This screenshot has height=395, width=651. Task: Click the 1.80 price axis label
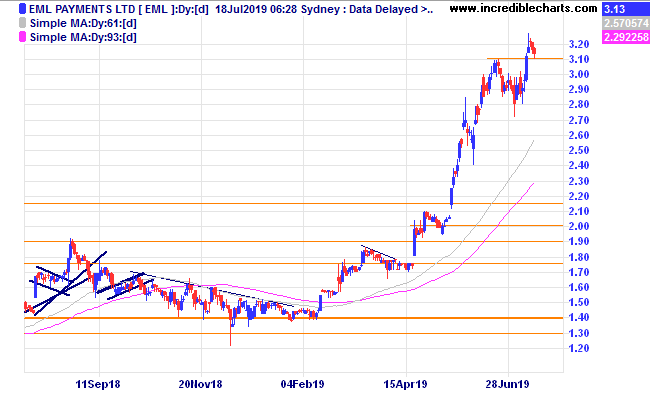coord(579,257)
